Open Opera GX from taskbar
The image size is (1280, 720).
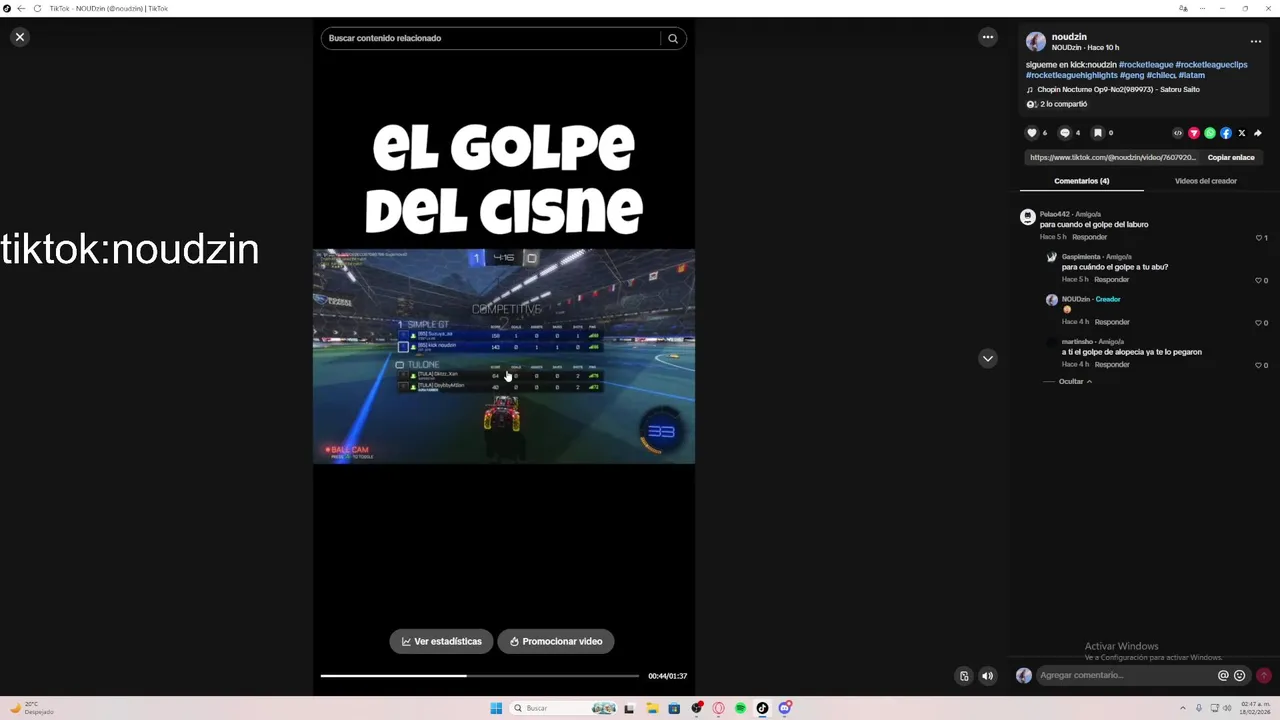coord(718,708)
